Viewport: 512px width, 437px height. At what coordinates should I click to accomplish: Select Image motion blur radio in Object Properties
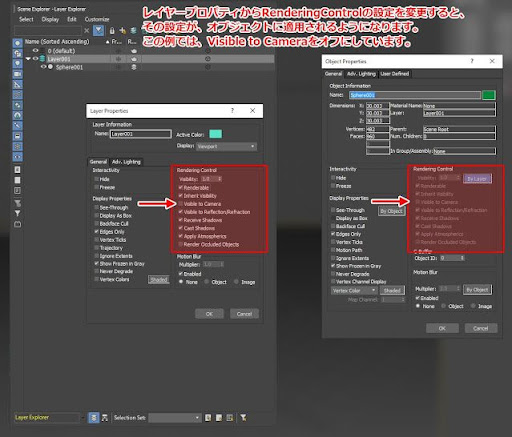point(473,306)
